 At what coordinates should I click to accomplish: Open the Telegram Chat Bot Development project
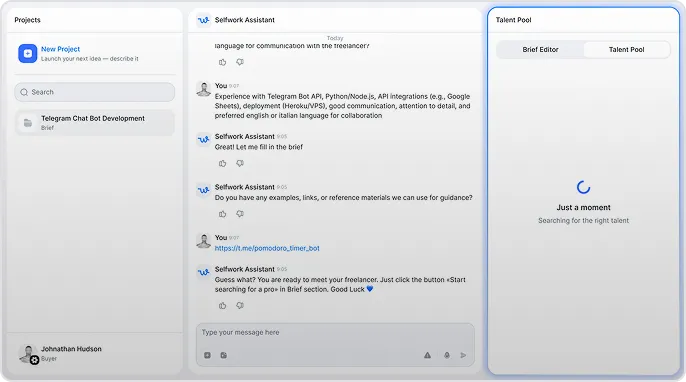(x=95, y=123)
